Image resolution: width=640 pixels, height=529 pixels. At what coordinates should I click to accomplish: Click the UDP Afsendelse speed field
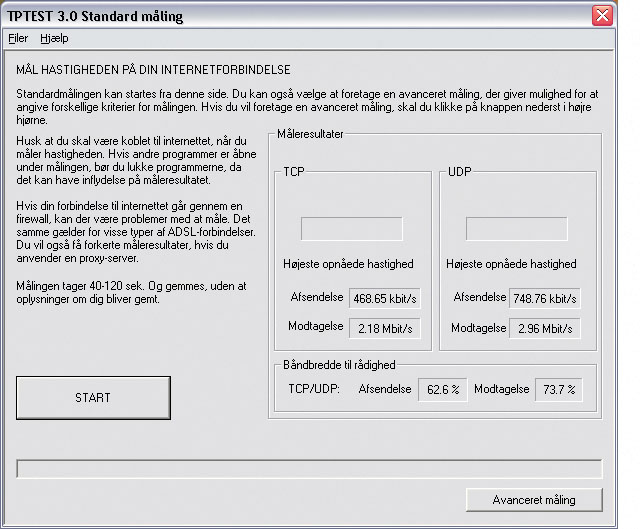pos(544,298)
